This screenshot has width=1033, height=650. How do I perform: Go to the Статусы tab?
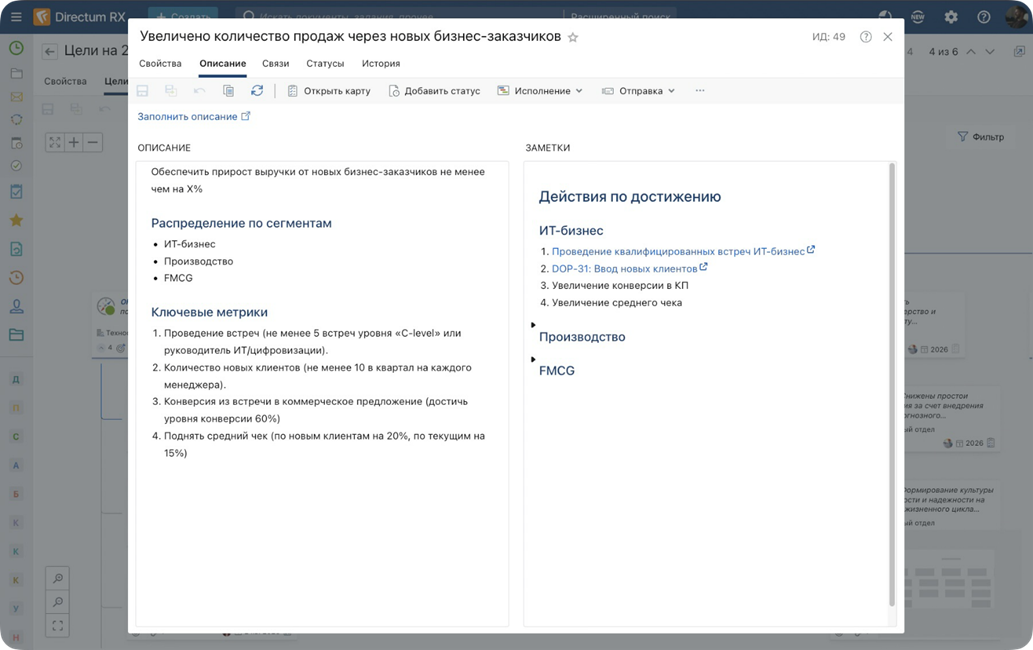click(x=325, y=63)
